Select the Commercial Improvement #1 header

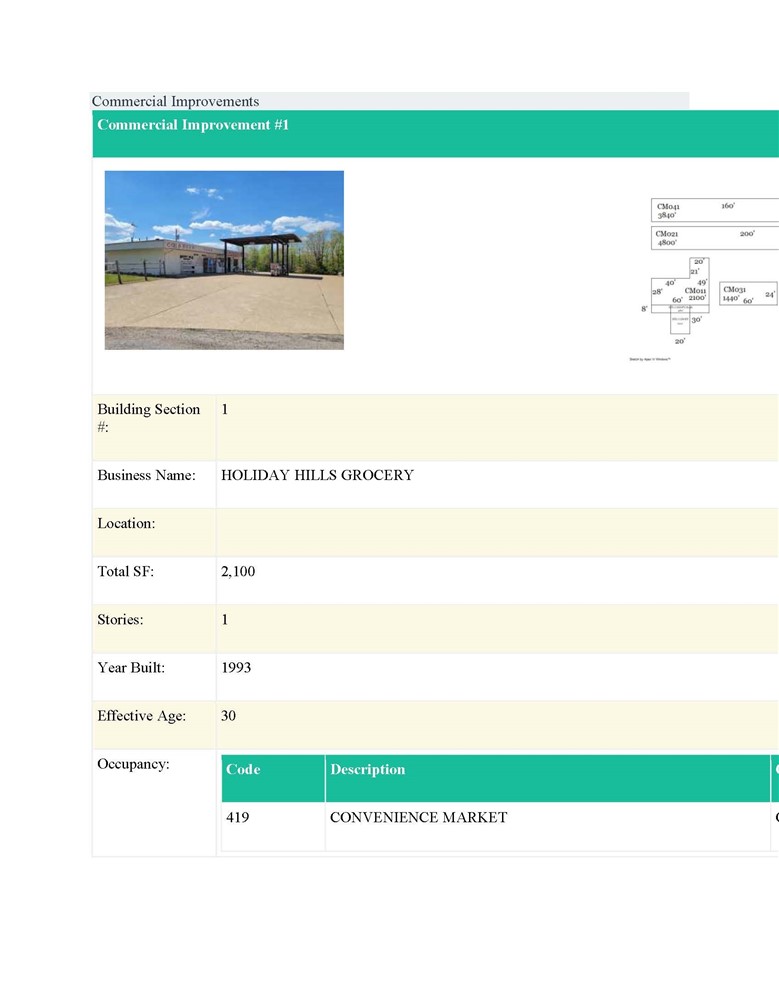(x=193, y=125)
